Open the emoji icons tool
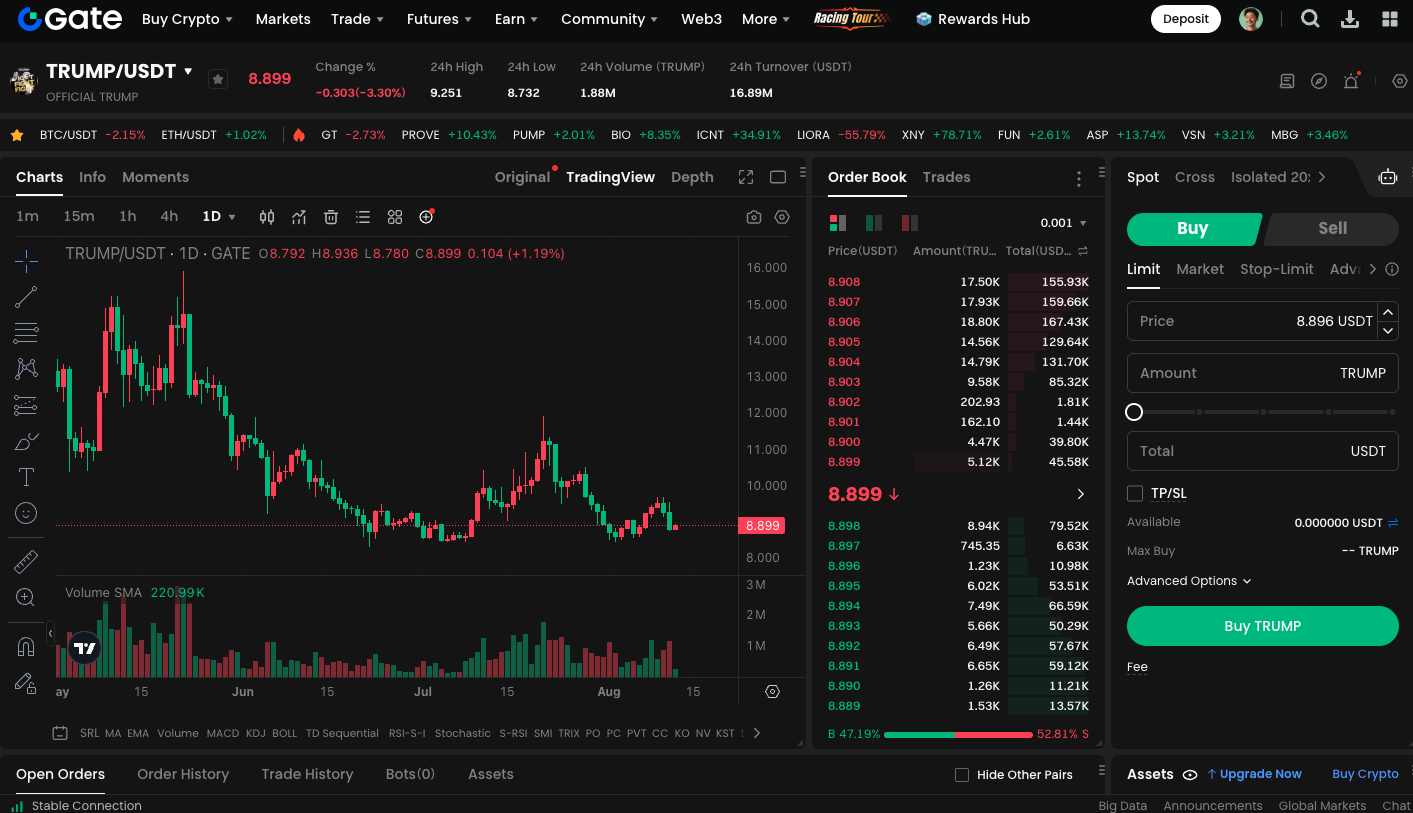Screen dimensions: 1413x813 (26, 513)
